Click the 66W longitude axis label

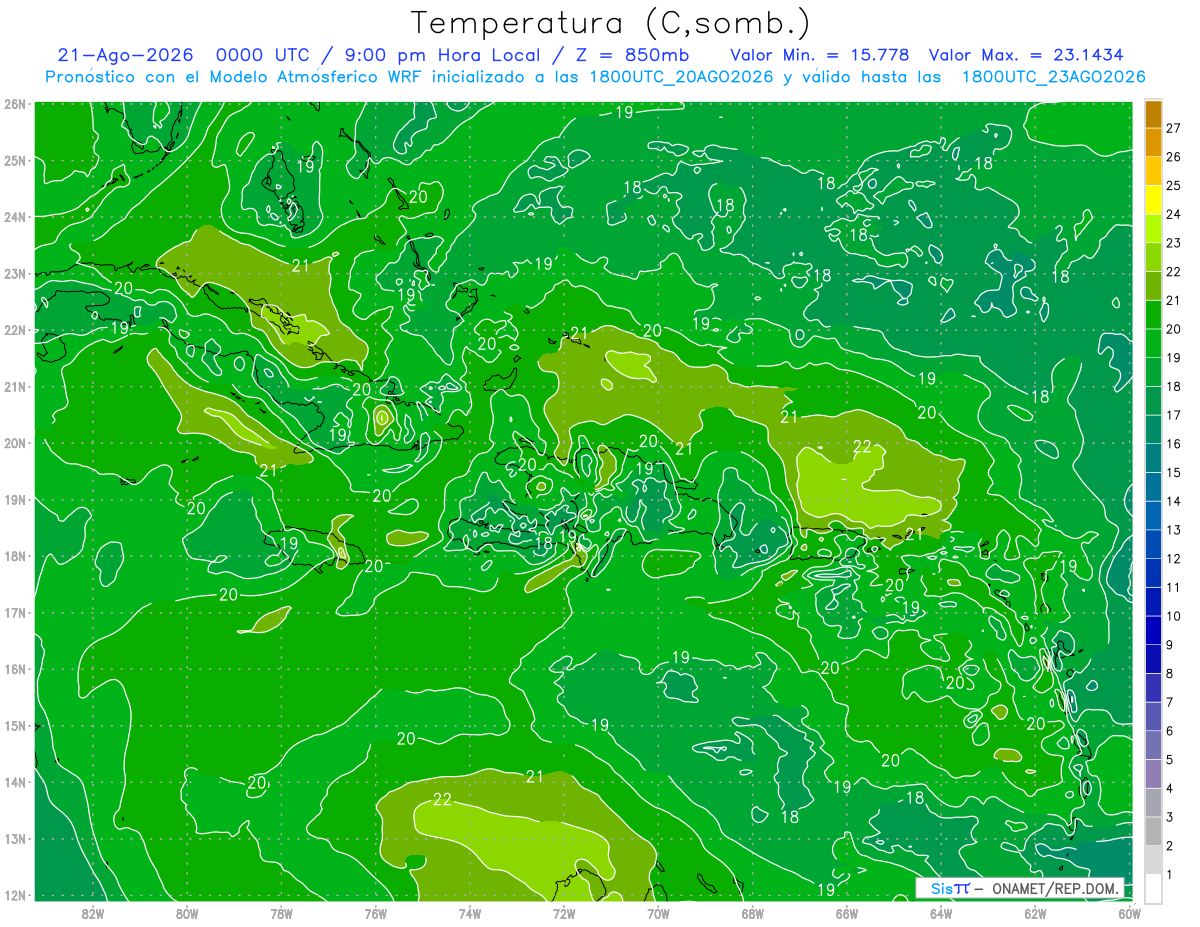coord(847,913)
